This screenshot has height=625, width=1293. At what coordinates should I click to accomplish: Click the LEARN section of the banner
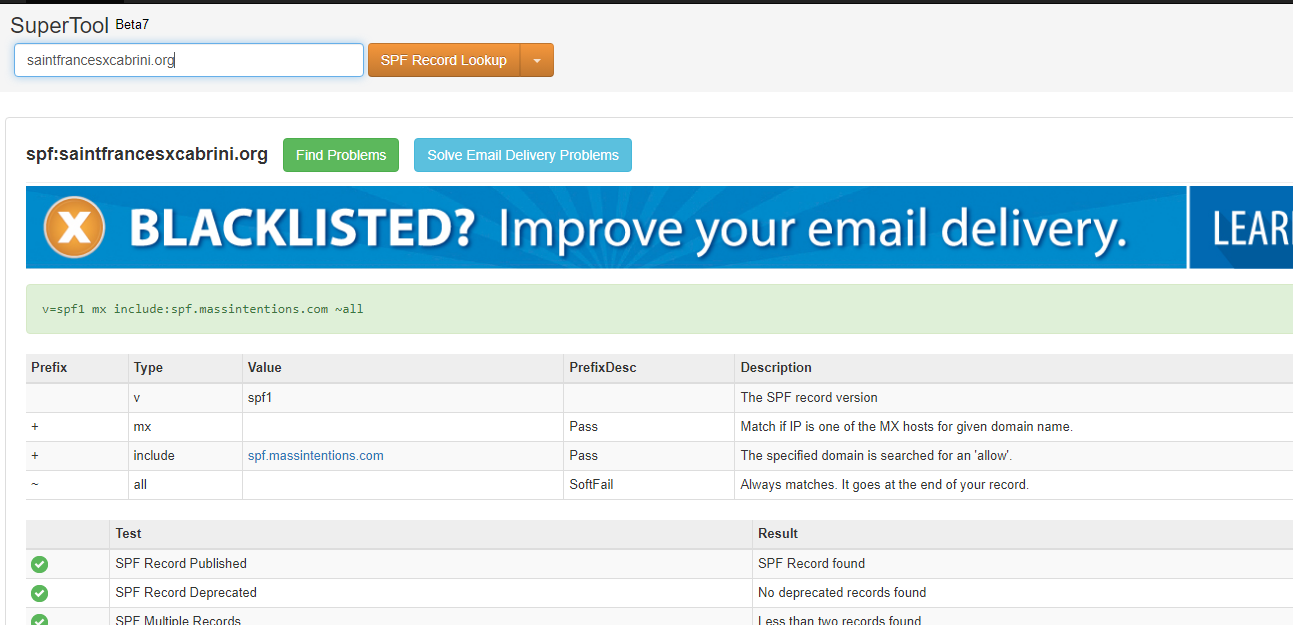click(x=1250, y=228)
